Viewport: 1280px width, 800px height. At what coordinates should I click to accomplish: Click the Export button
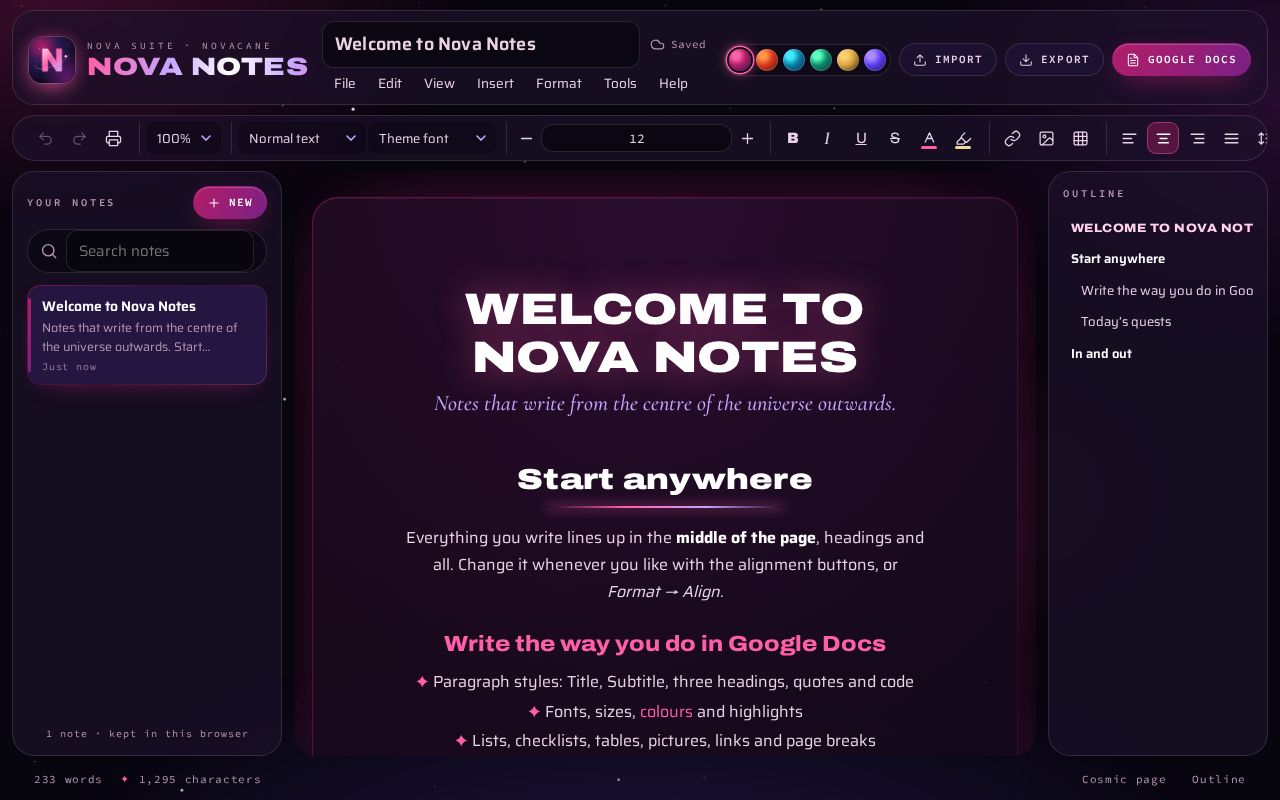click(x=1054, y=59)
